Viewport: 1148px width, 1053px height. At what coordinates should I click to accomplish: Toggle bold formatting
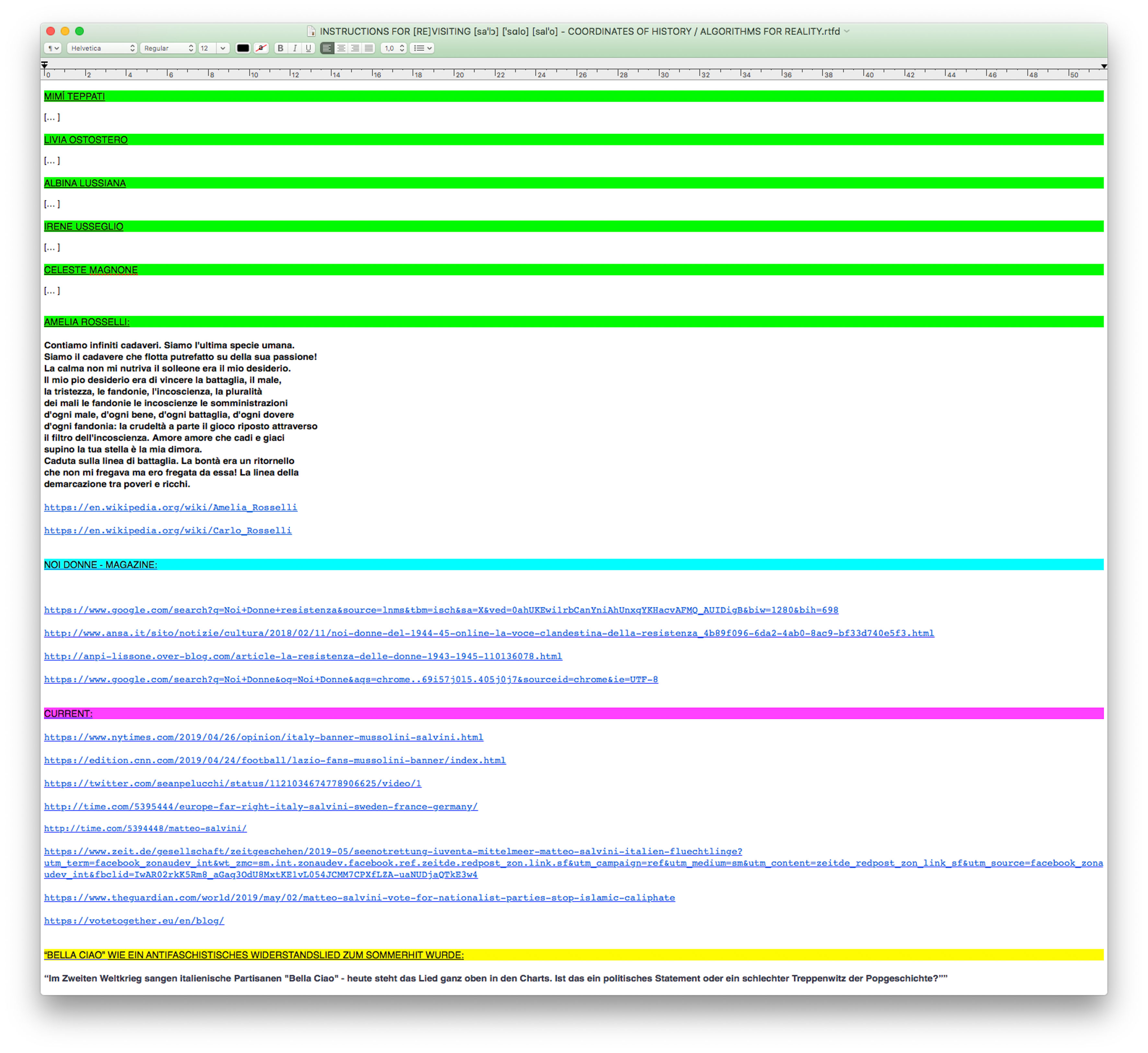coord(280,48)
